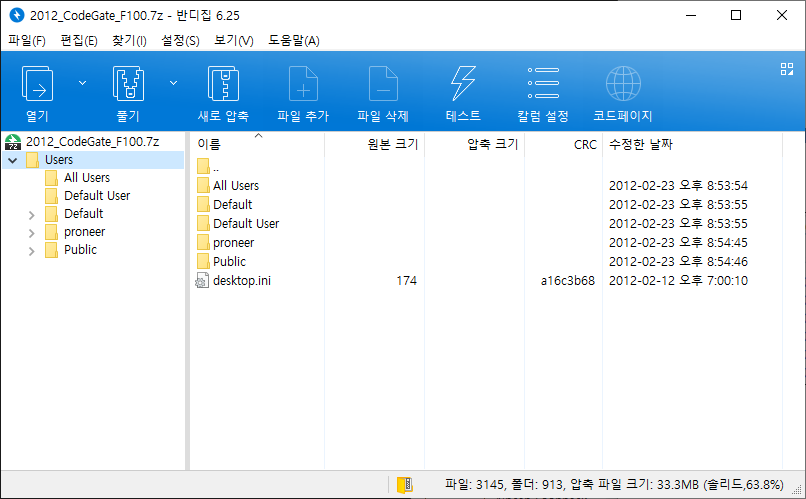The width and height of the screenshot is (806, 499).
Task: Click the desktop.ini file icon
Action: click(x=202, y=281)
